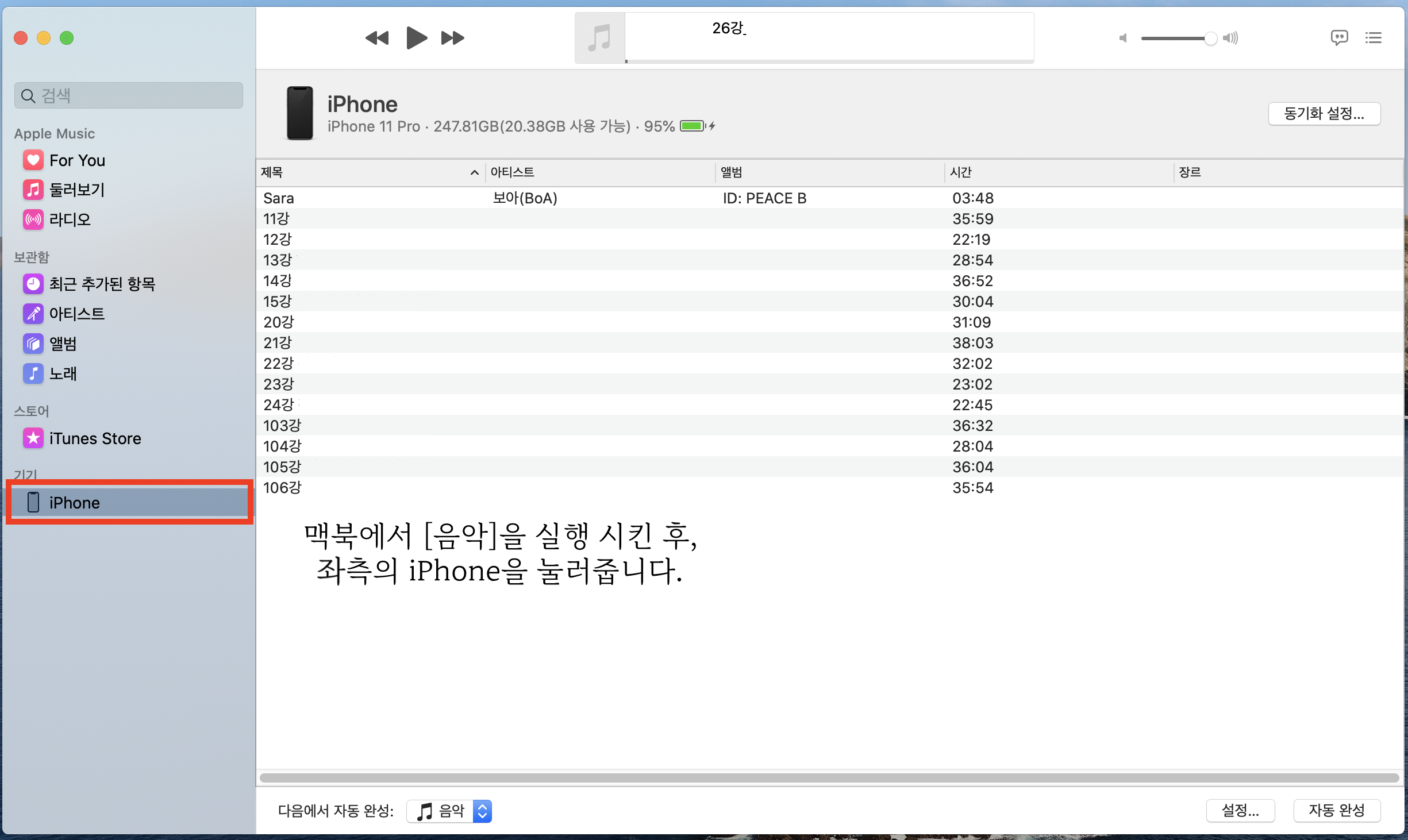Open 아티스트 library view
This screenshot has width=1408, height=840.
click(x=77, y=314)
